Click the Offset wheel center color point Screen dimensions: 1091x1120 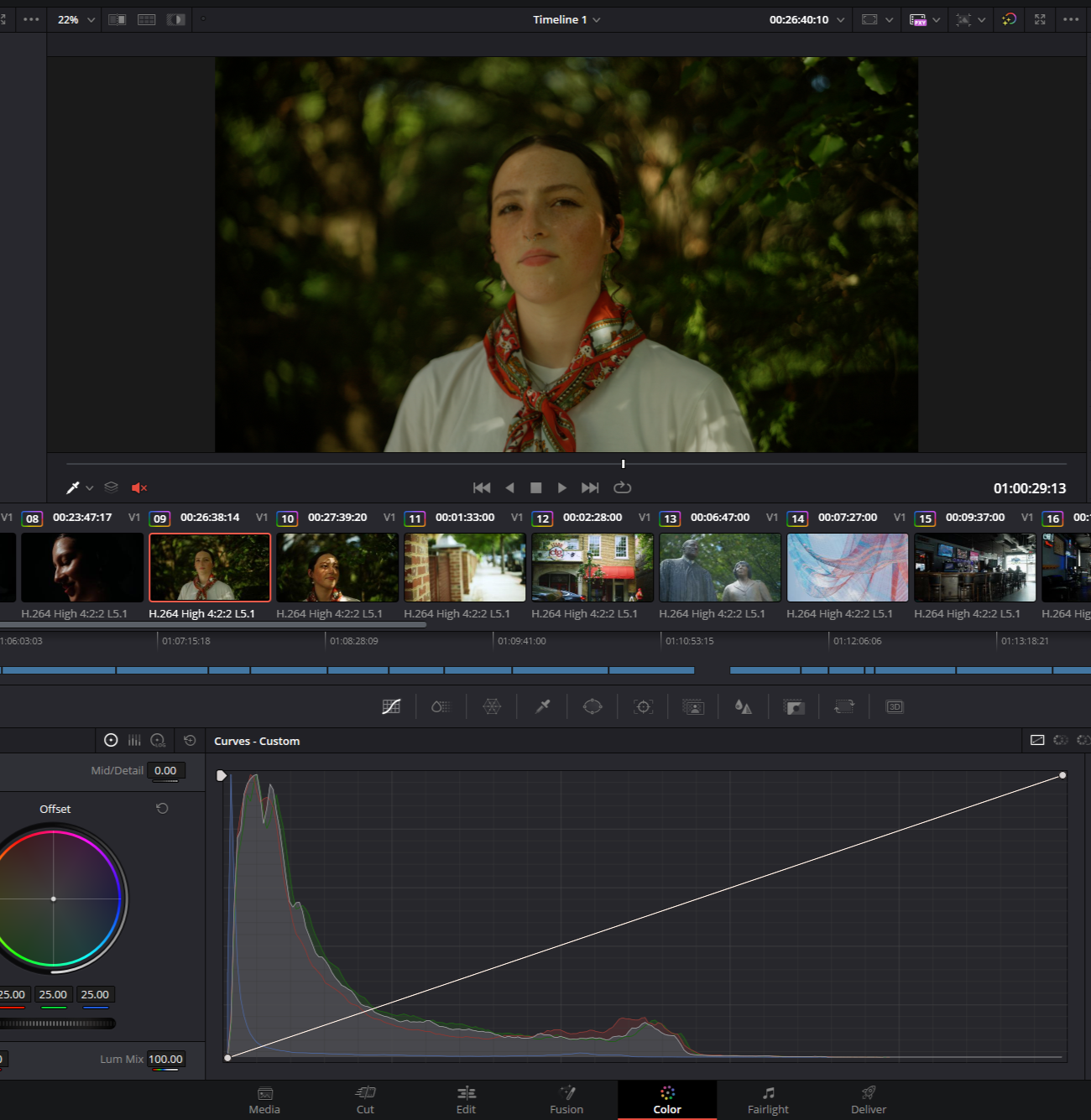coord(54,899)
